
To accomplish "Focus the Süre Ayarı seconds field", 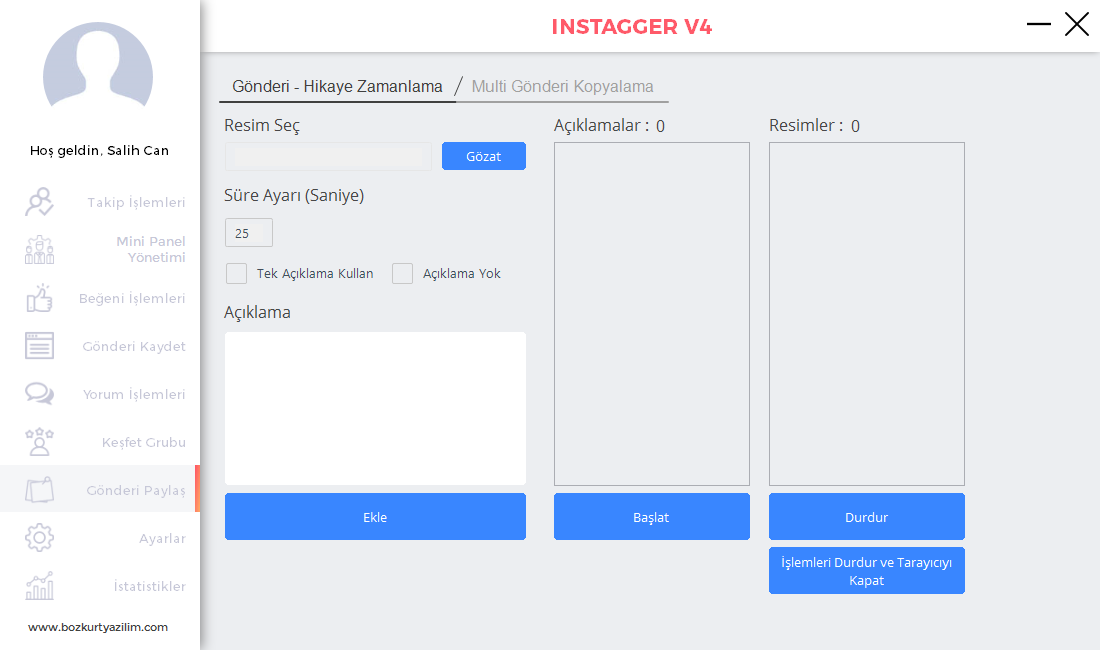I will click(x=248, y=233).
